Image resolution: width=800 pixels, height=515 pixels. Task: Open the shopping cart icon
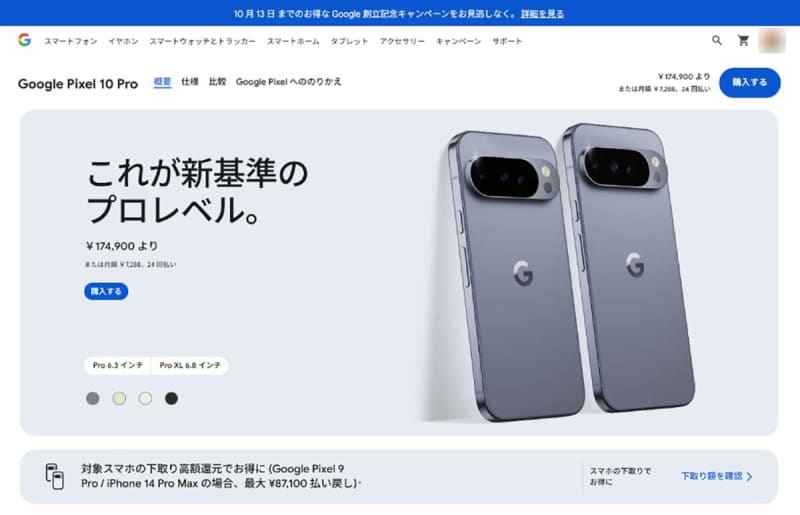pyautogui.click(x=743, y=40)
